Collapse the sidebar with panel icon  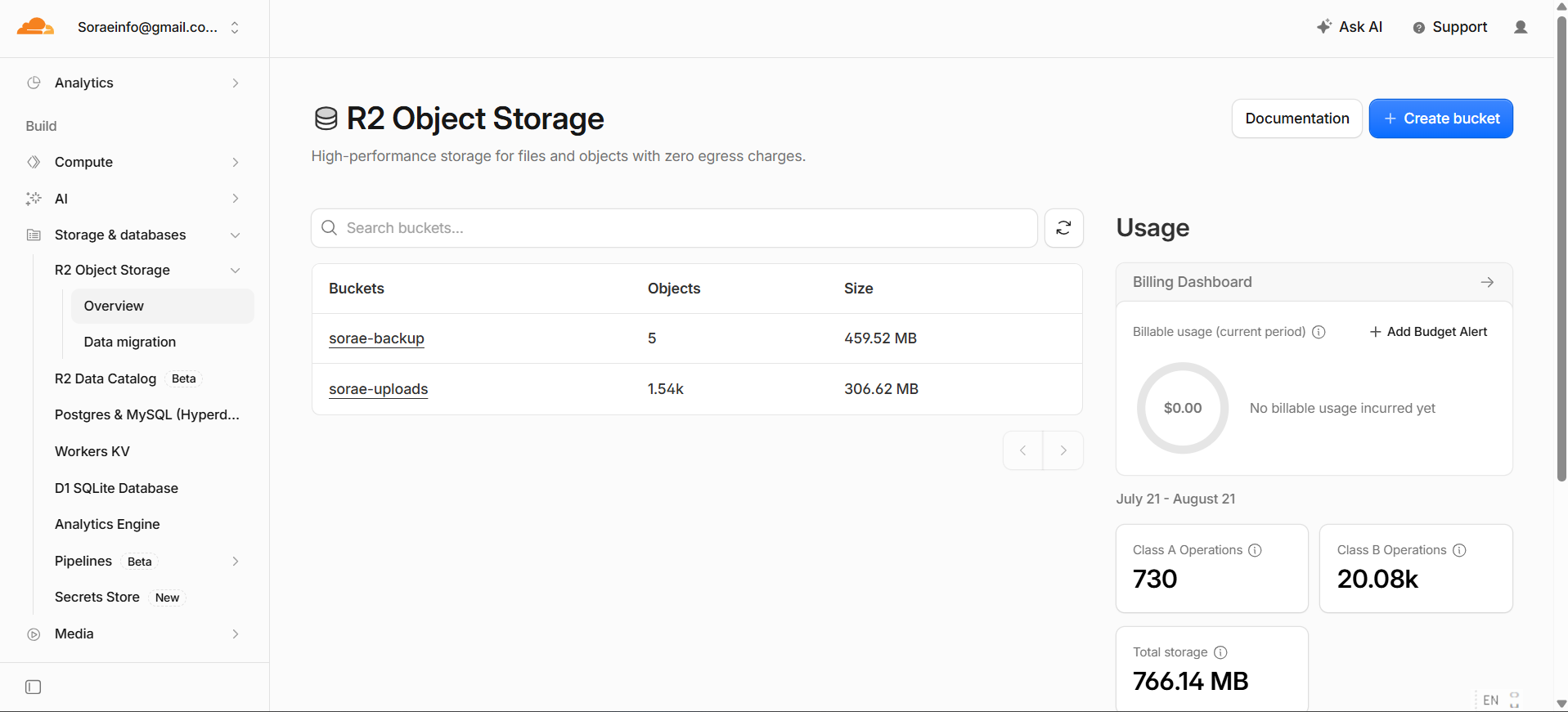click(34, 687)
